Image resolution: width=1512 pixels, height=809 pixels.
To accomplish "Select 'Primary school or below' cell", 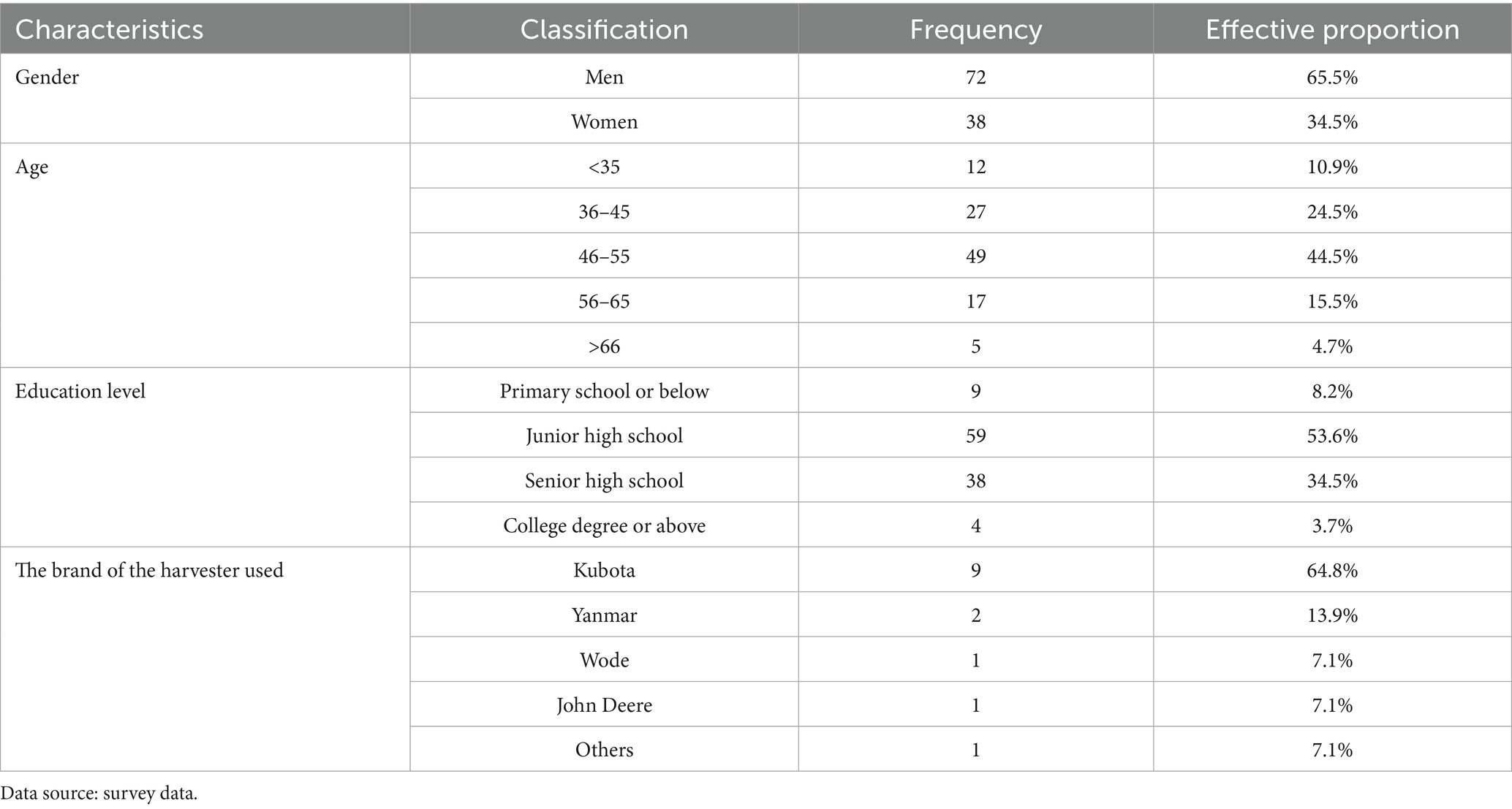I will (x=604, y=391).
